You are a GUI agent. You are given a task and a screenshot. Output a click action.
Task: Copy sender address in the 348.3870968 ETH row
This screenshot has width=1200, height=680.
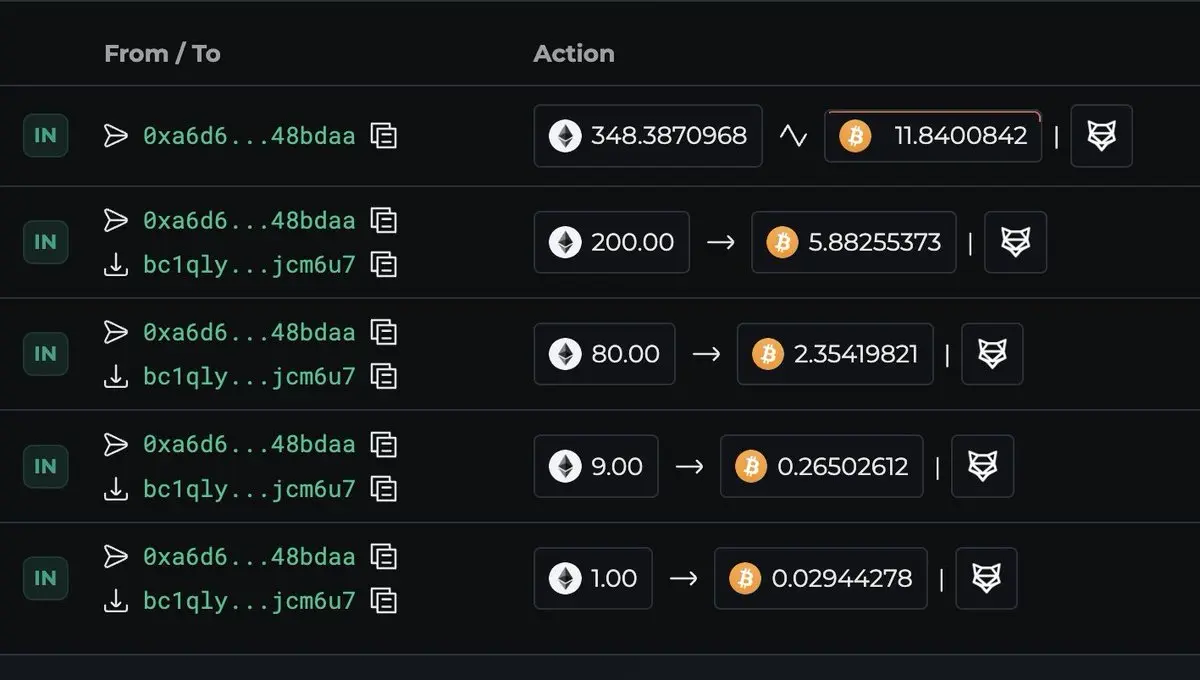(x=384, y=136)
